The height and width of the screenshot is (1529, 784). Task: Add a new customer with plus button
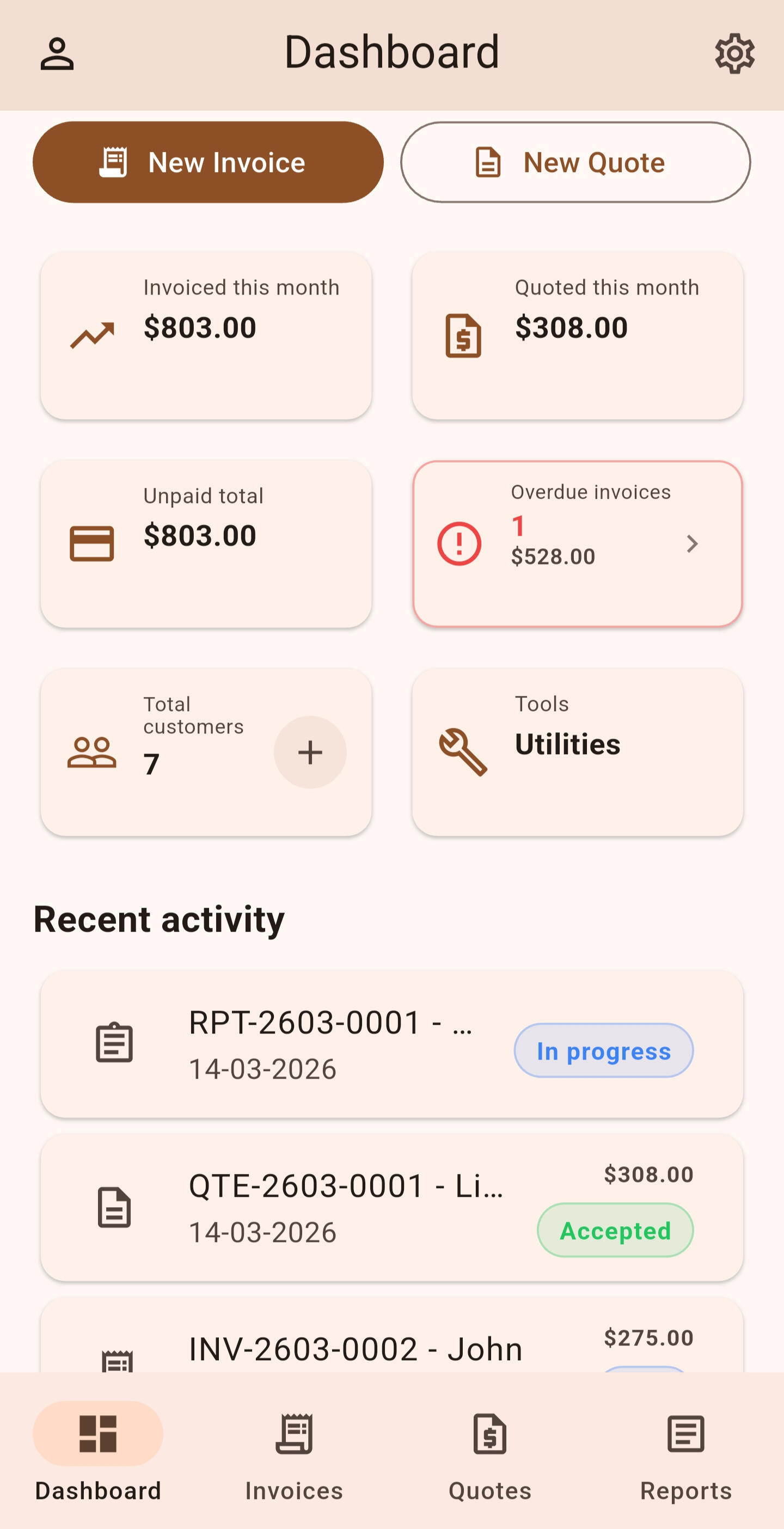point(310,752)
